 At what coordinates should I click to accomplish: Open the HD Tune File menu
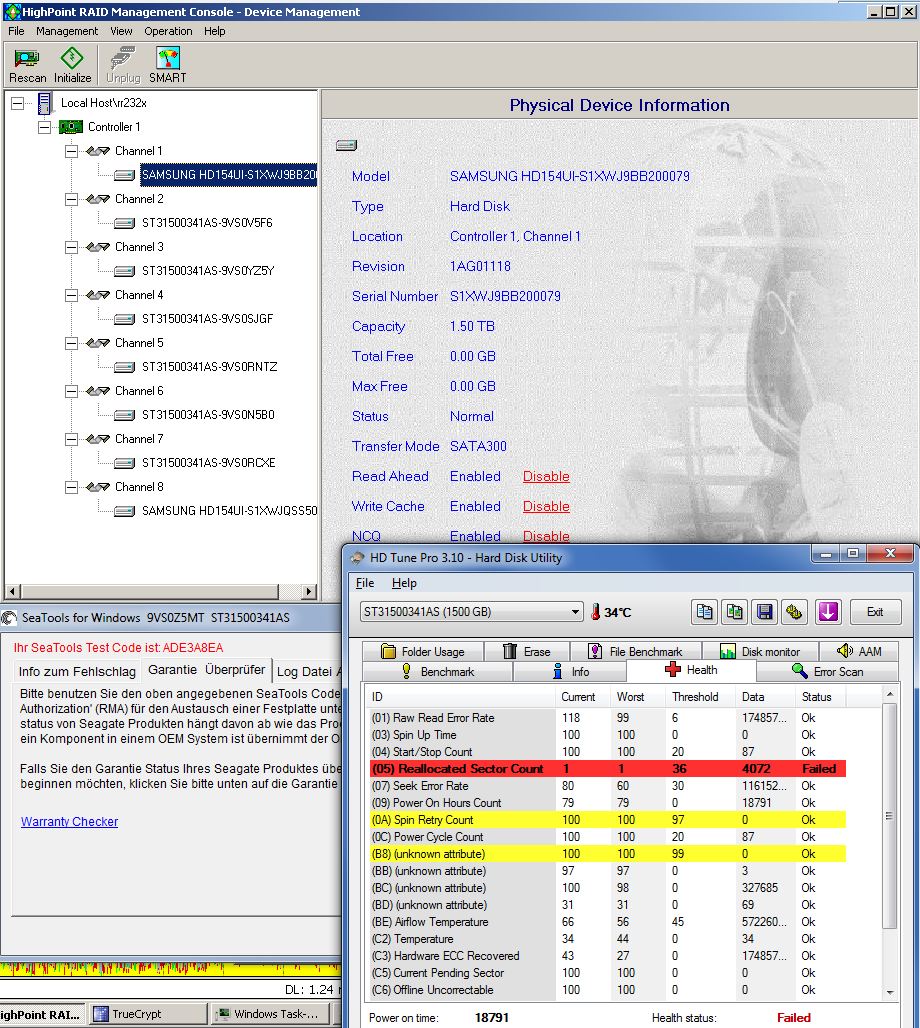(x=365, y=583)
